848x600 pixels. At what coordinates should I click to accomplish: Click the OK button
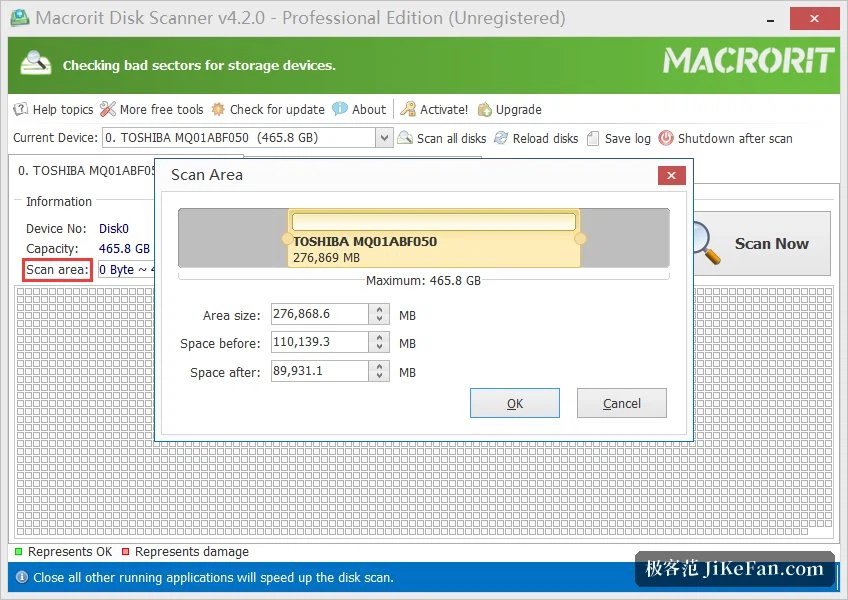pyautogui.click(x=515, y=403)
